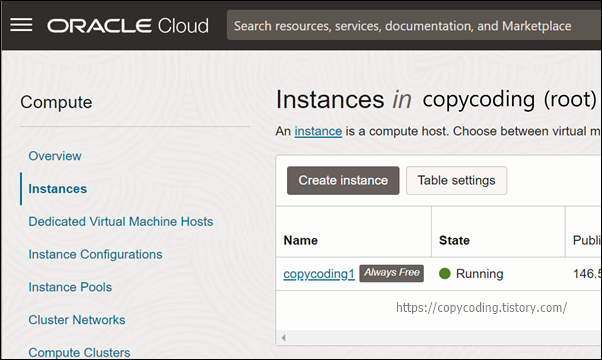Go to Instance Configurations
This screenshot has width=602, height=360.
coord(95,254)
